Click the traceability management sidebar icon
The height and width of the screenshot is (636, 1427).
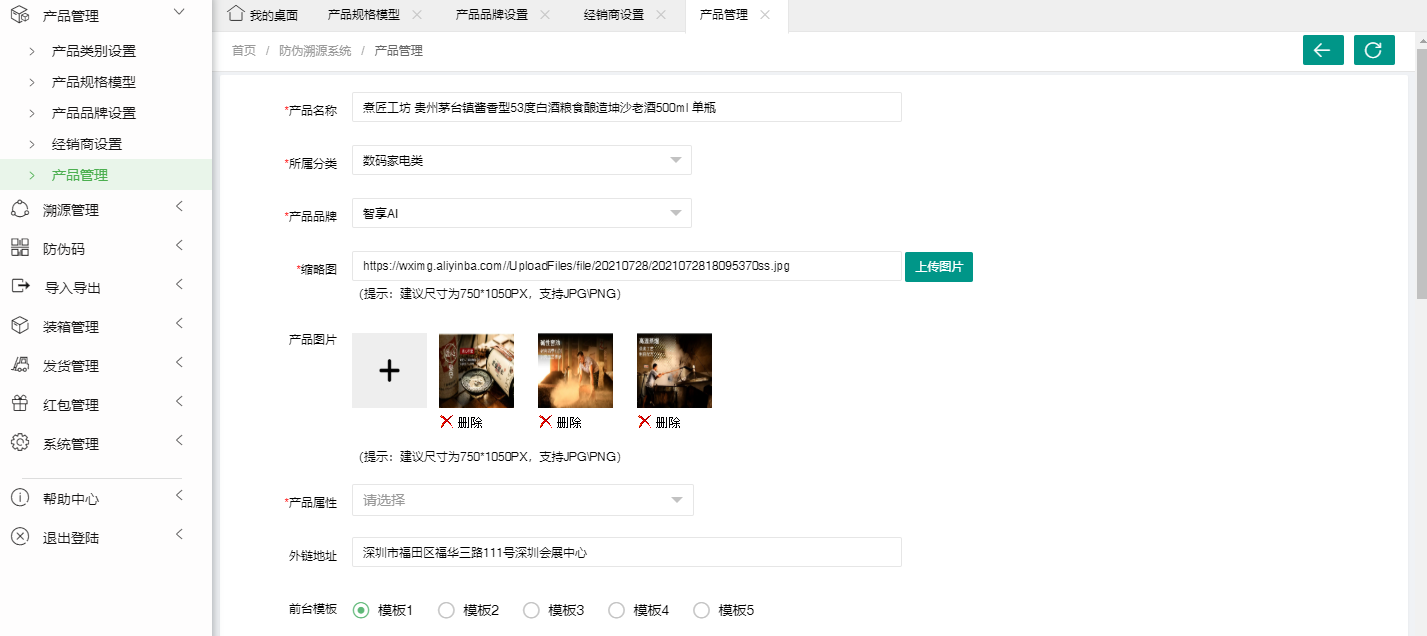[x=19, y=210]
